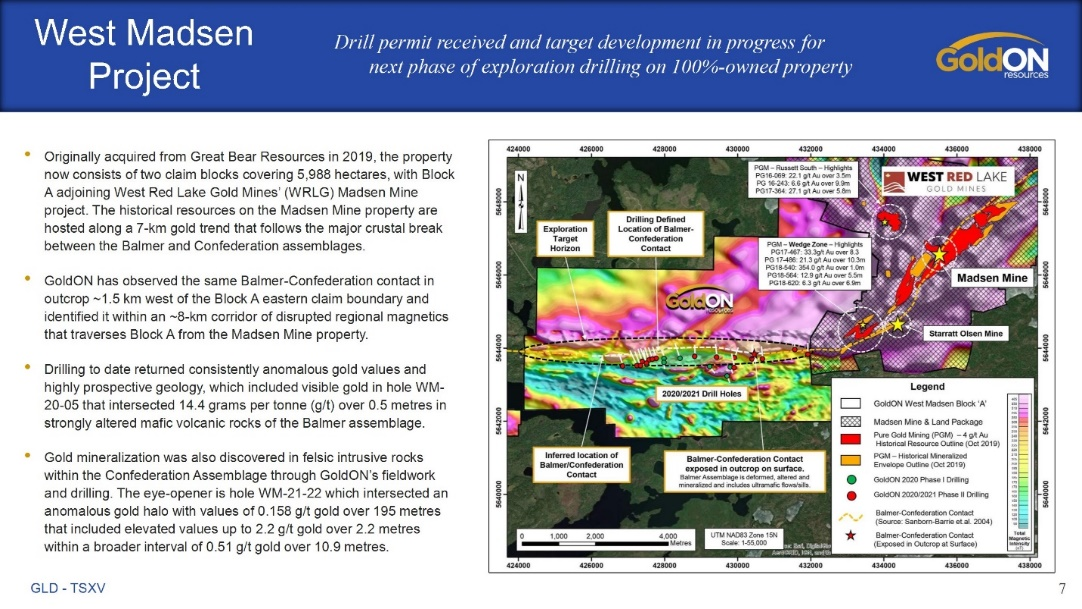Click the red circle for Phase II Drilling
This screenshot has height=609, width=1082.
click(851, 495)
